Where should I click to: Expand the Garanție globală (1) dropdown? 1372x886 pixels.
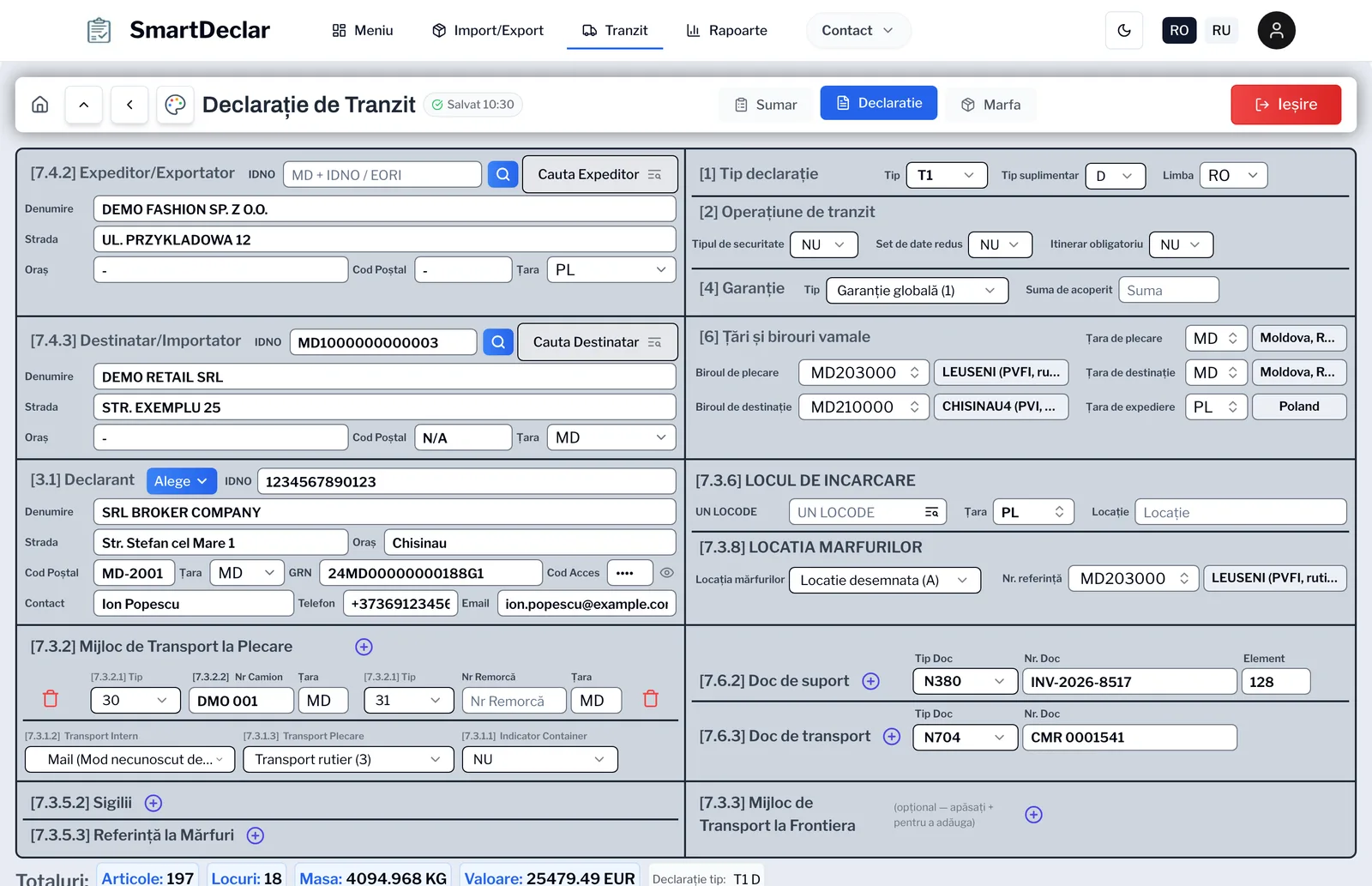917,290
